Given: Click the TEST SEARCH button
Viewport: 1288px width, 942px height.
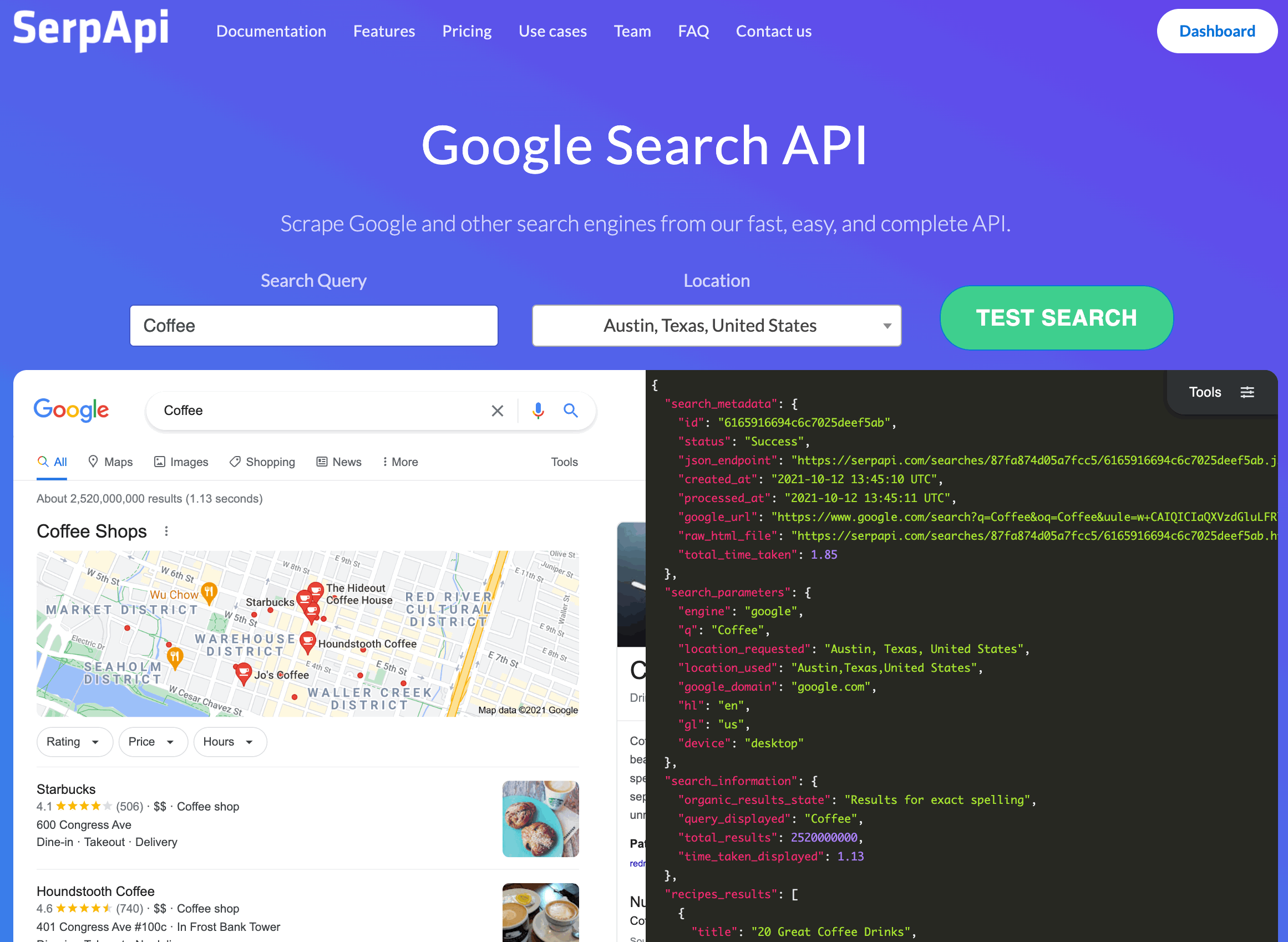Looking at the screenshot, I should click(x=1056, y=318).
